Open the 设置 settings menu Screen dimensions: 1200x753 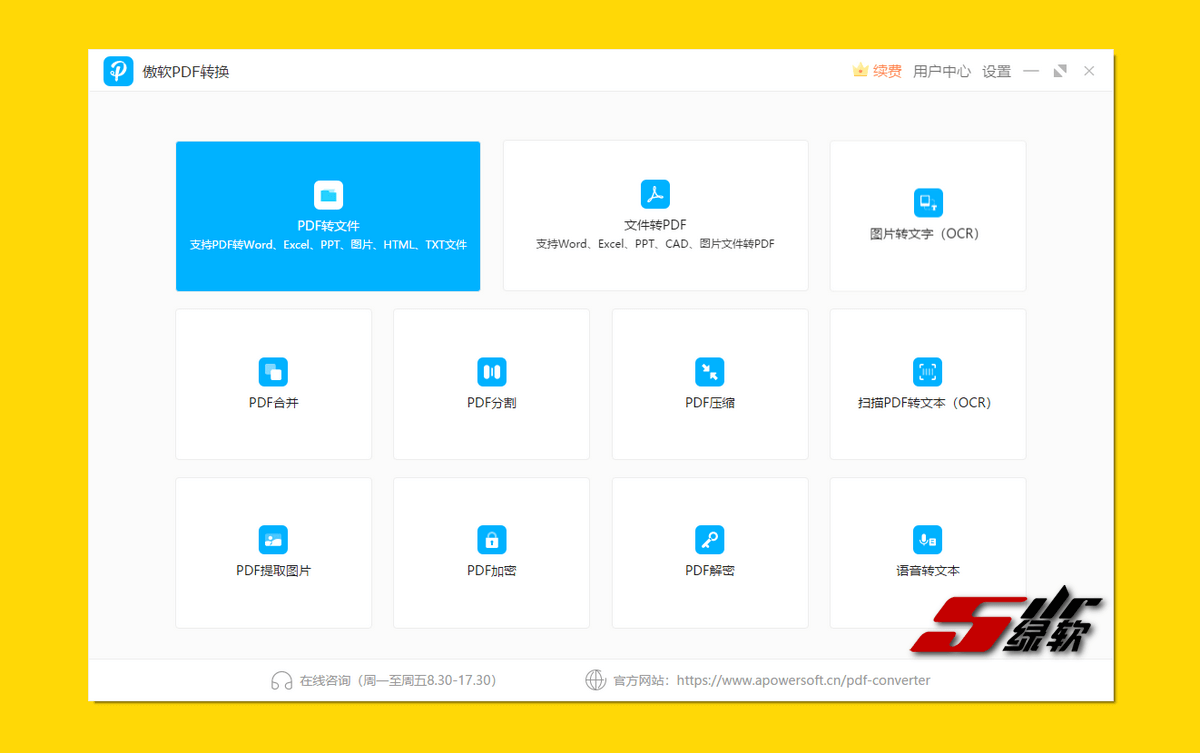pos(996,71)
